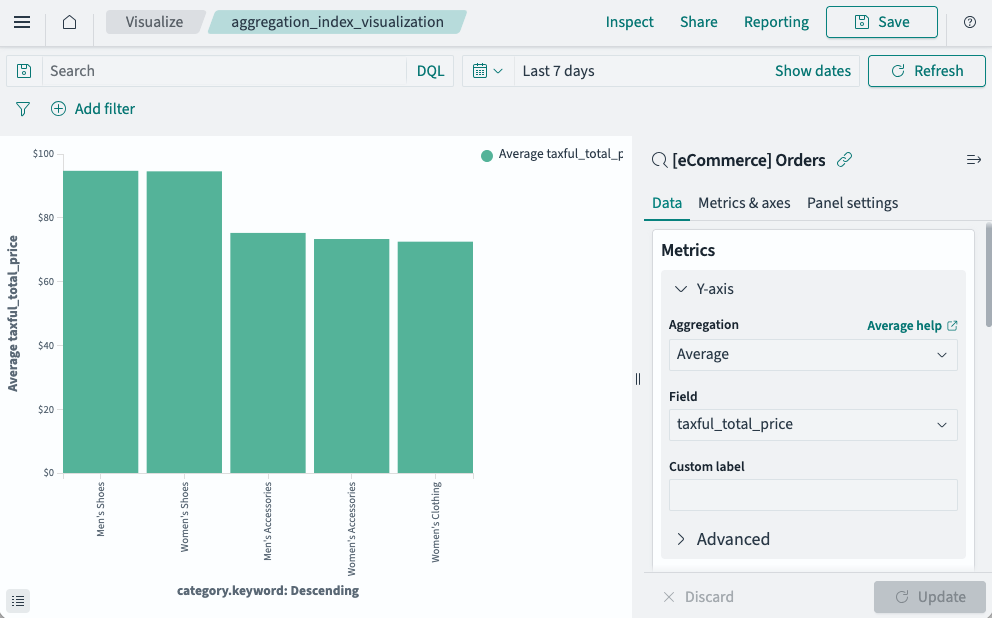The height and width of the screenshot is (618, 992).
Task: Click the panel resize handle
Action: (x=638, y=379)
